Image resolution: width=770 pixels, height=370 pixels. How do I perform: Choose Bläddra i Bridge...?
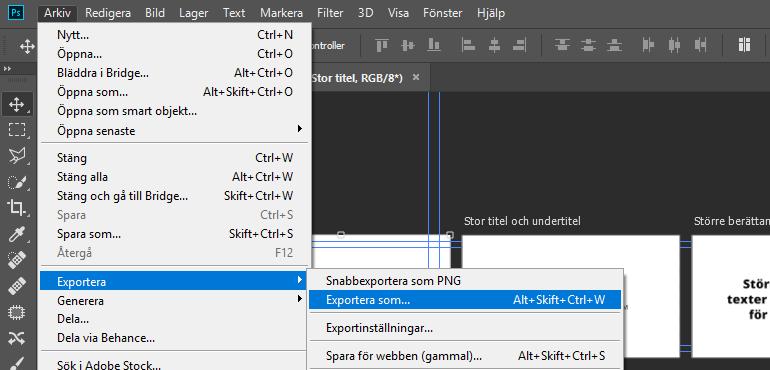point(175,73)
